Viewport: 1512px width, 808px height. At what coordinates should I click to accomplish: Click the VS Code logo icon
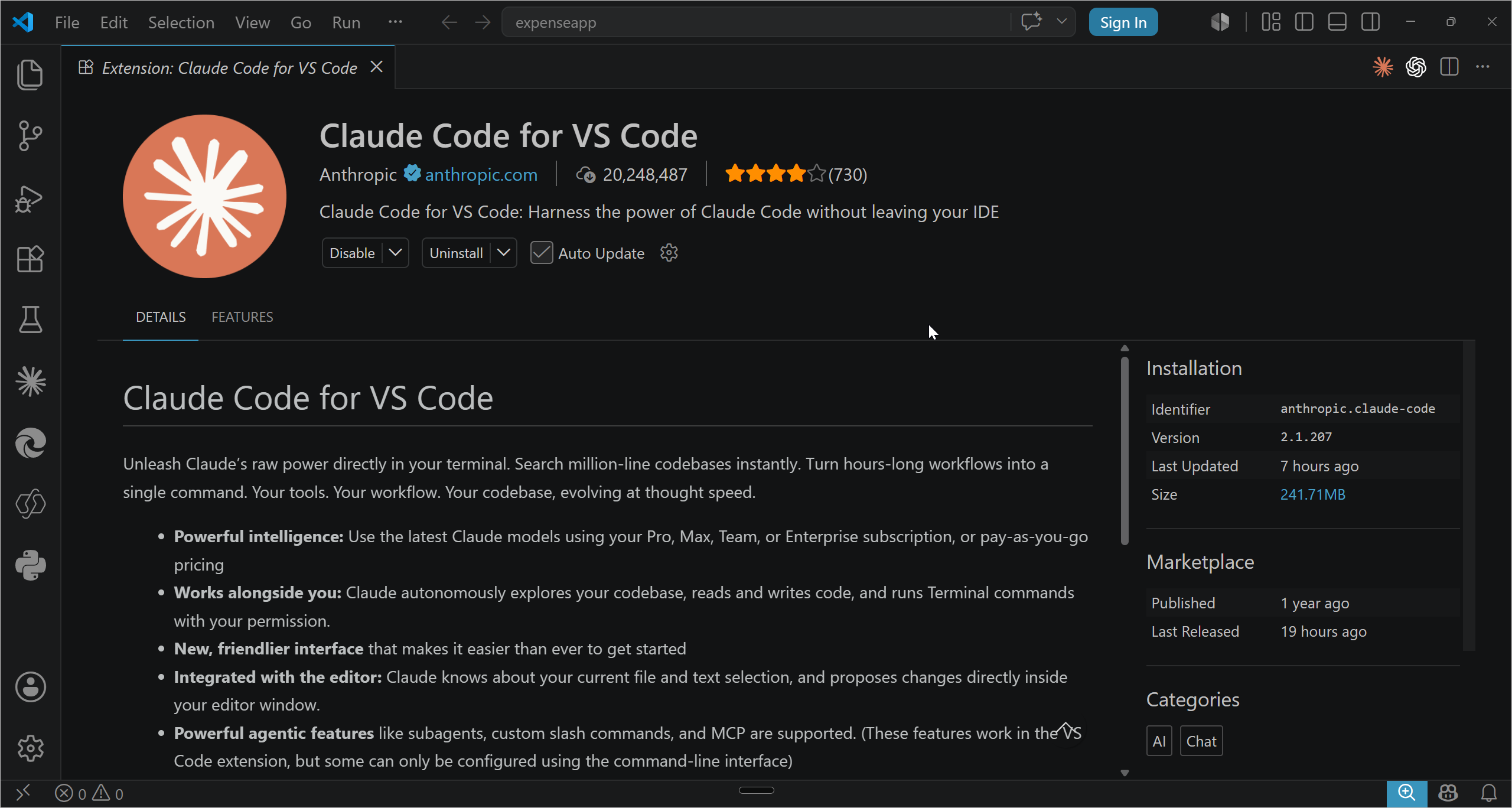point(22,22)
